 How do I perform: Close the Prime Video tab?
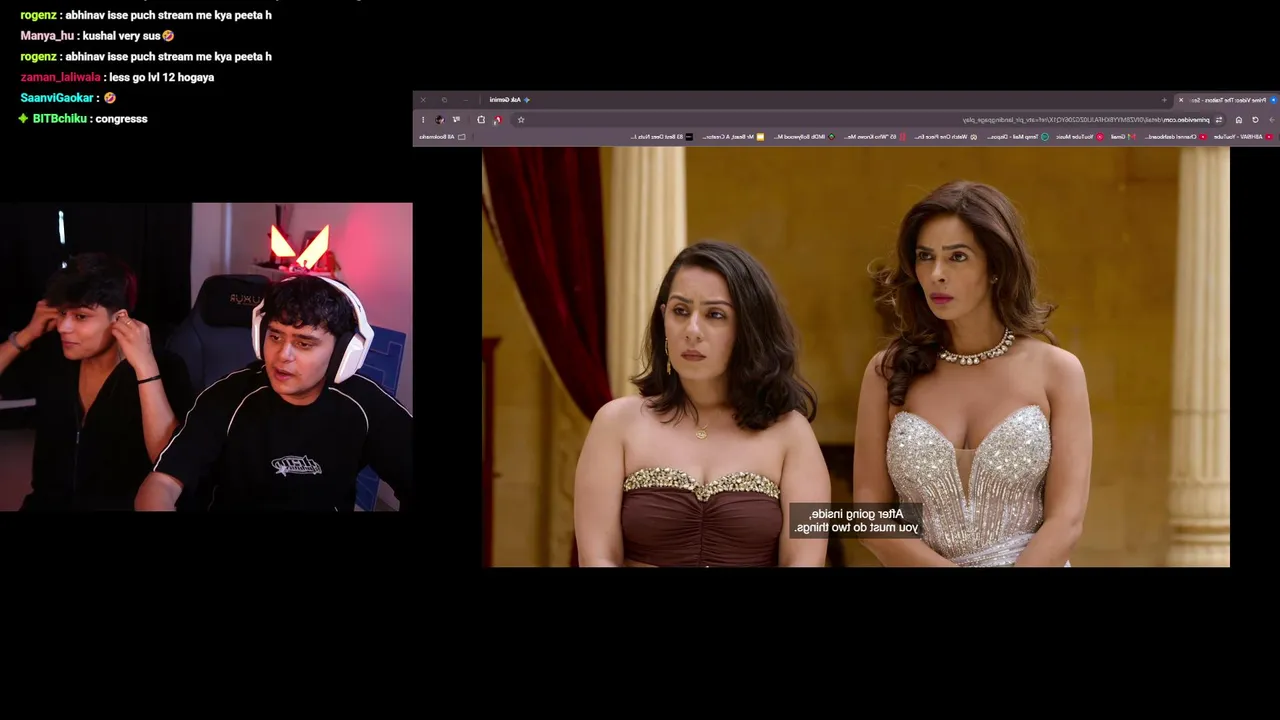coord(1181,100)
